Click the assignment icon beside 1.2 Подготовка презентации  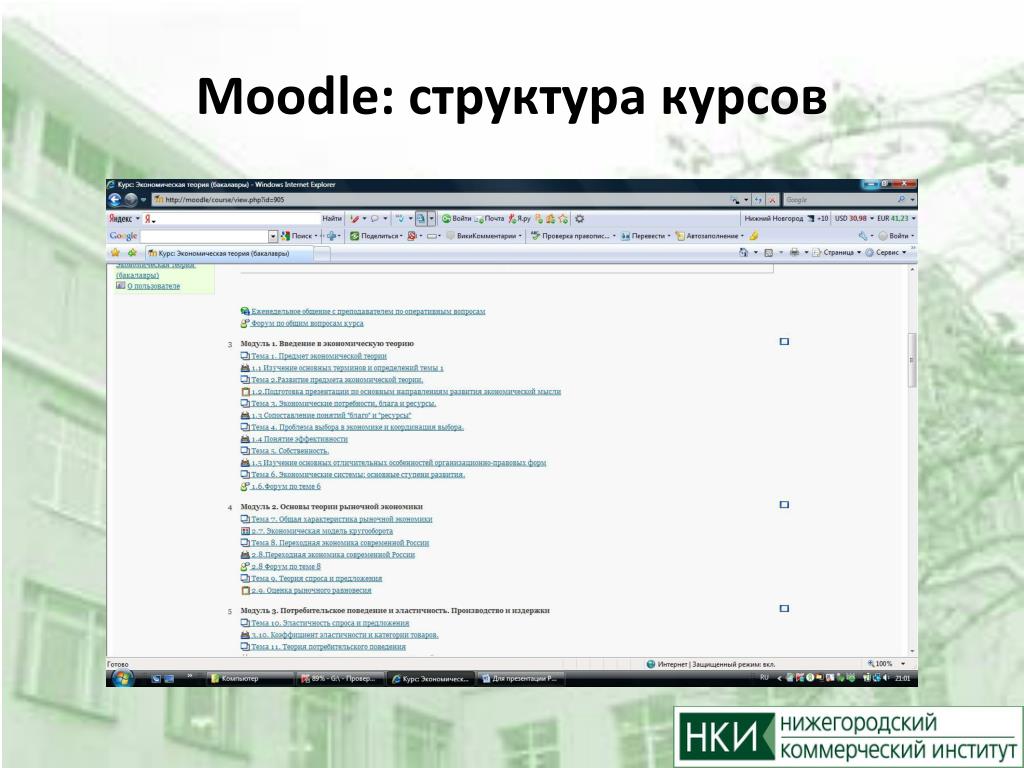(x=246, y=392)
